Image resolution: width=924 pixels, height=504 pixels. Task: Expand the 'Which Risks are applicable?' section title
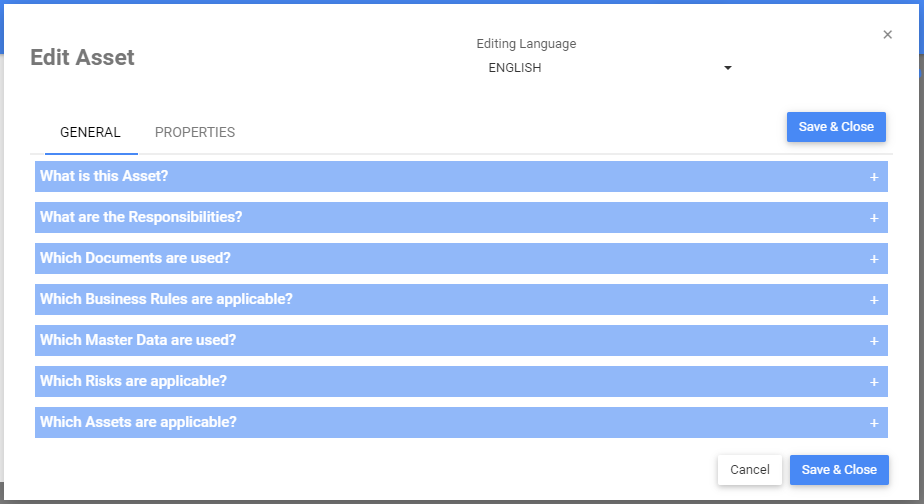tap(133, 382)
